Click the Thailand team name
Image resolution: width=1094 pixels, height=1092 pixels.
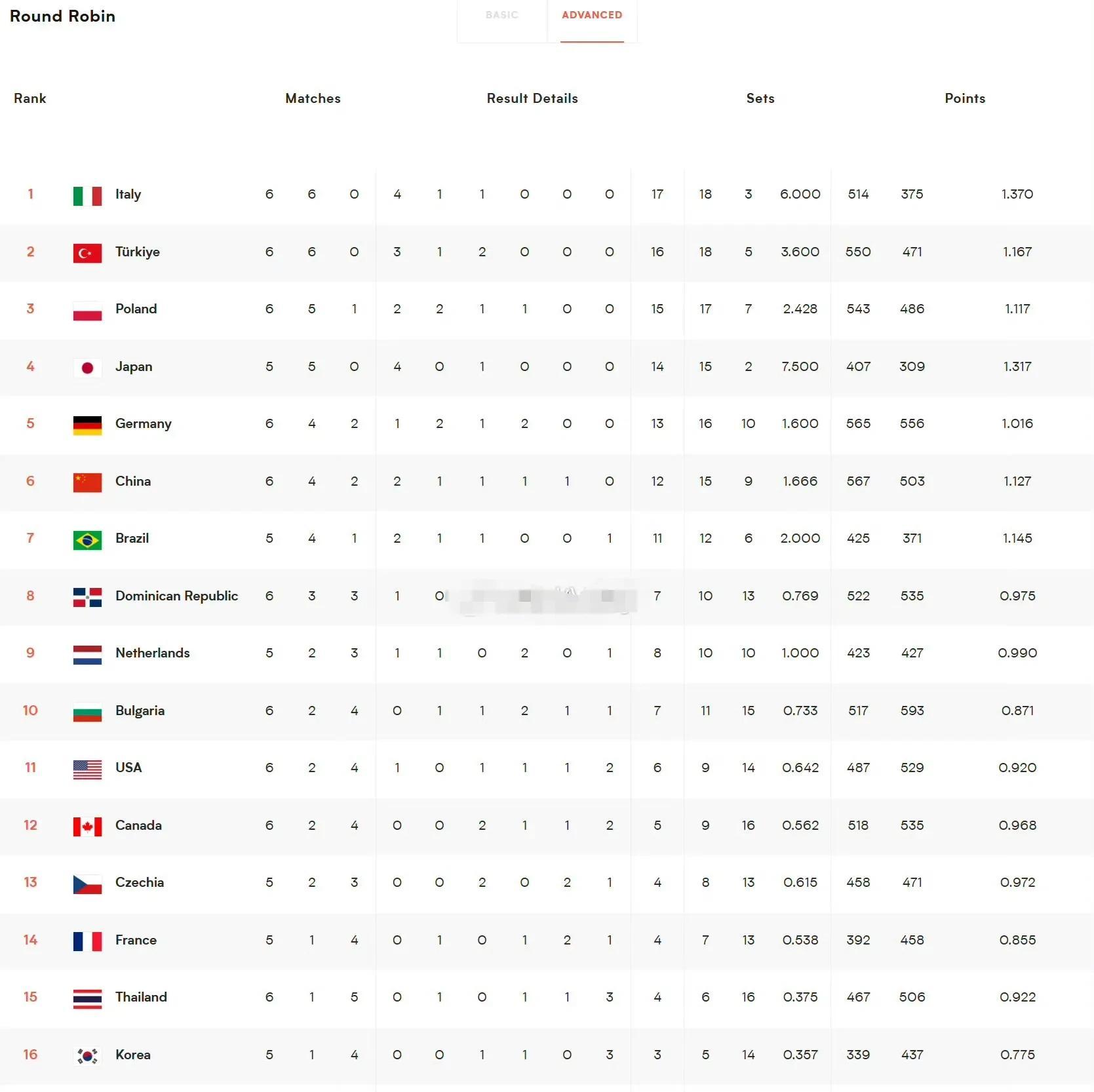pos(141,997)
